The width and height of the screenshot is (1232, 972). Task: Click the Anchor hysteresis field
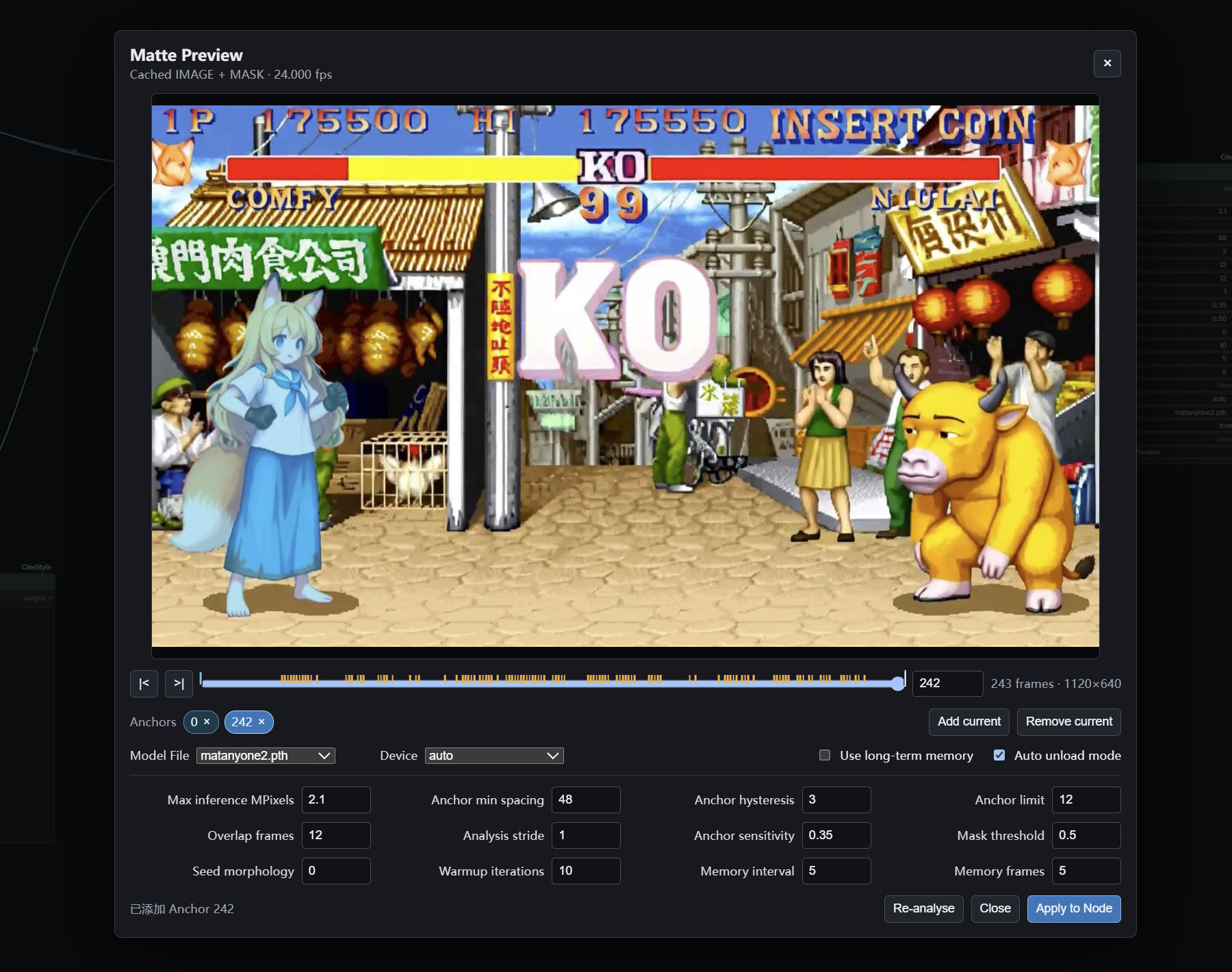pos(836,800)
